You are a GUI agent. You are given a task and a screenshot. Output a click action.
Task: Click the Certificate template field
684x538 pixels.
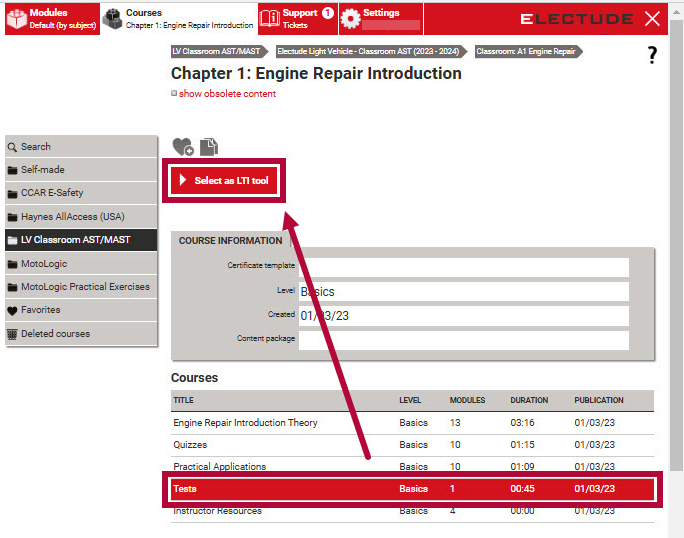(x=464, y=267)
